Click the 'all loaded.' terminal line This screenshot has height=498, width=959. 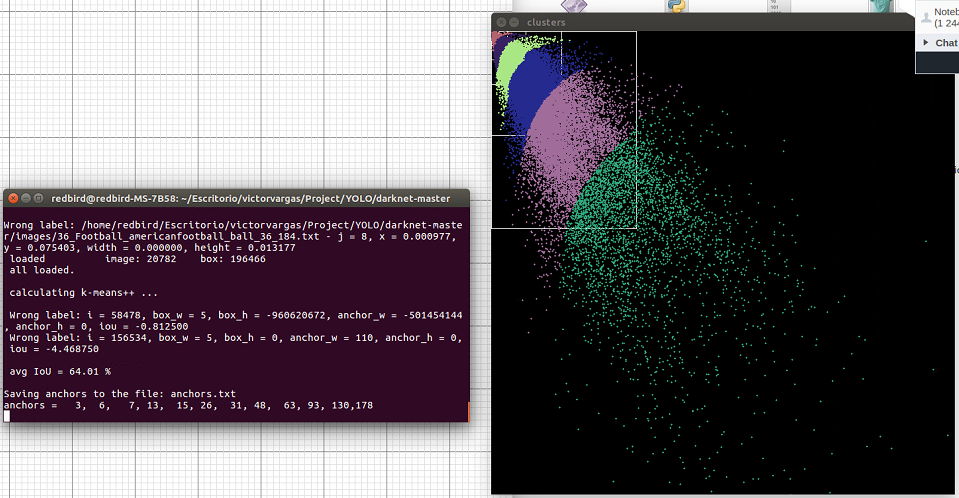click(42, 270)
